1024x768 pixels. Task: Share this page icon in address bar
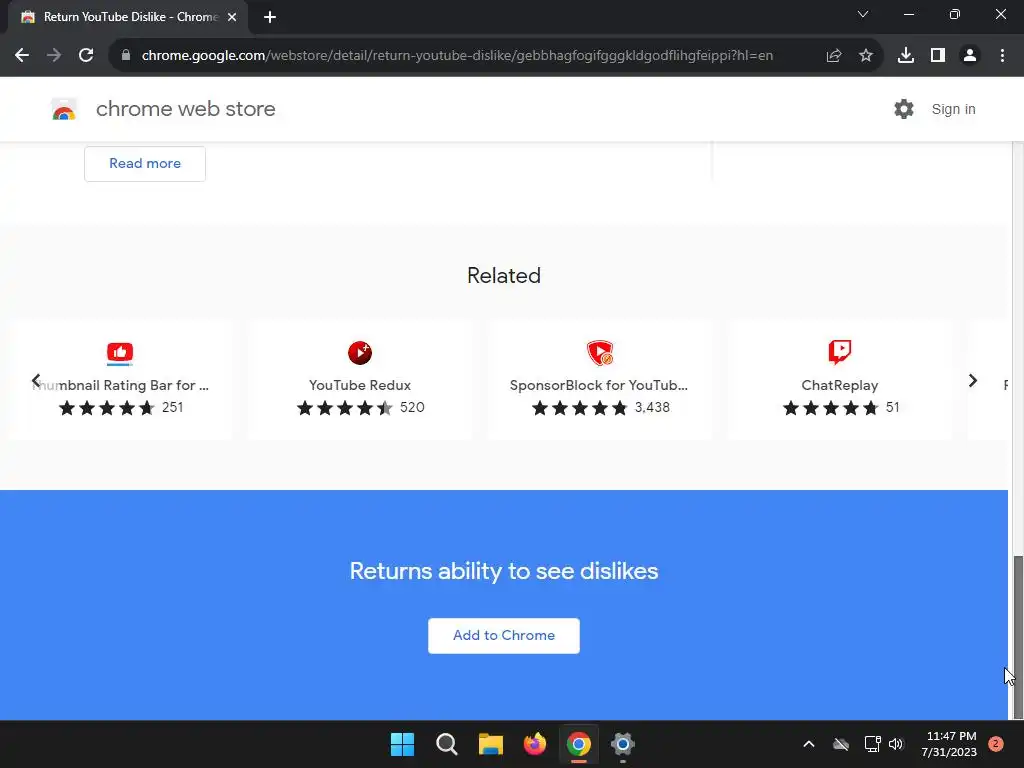[834, 56]
